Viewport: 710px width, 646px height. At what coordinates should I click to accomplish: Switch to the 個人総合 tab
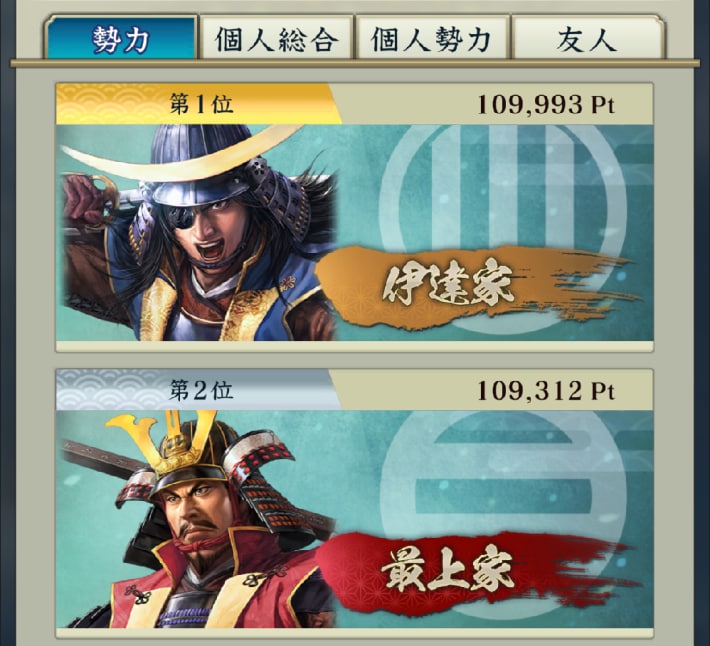[277, 38]
